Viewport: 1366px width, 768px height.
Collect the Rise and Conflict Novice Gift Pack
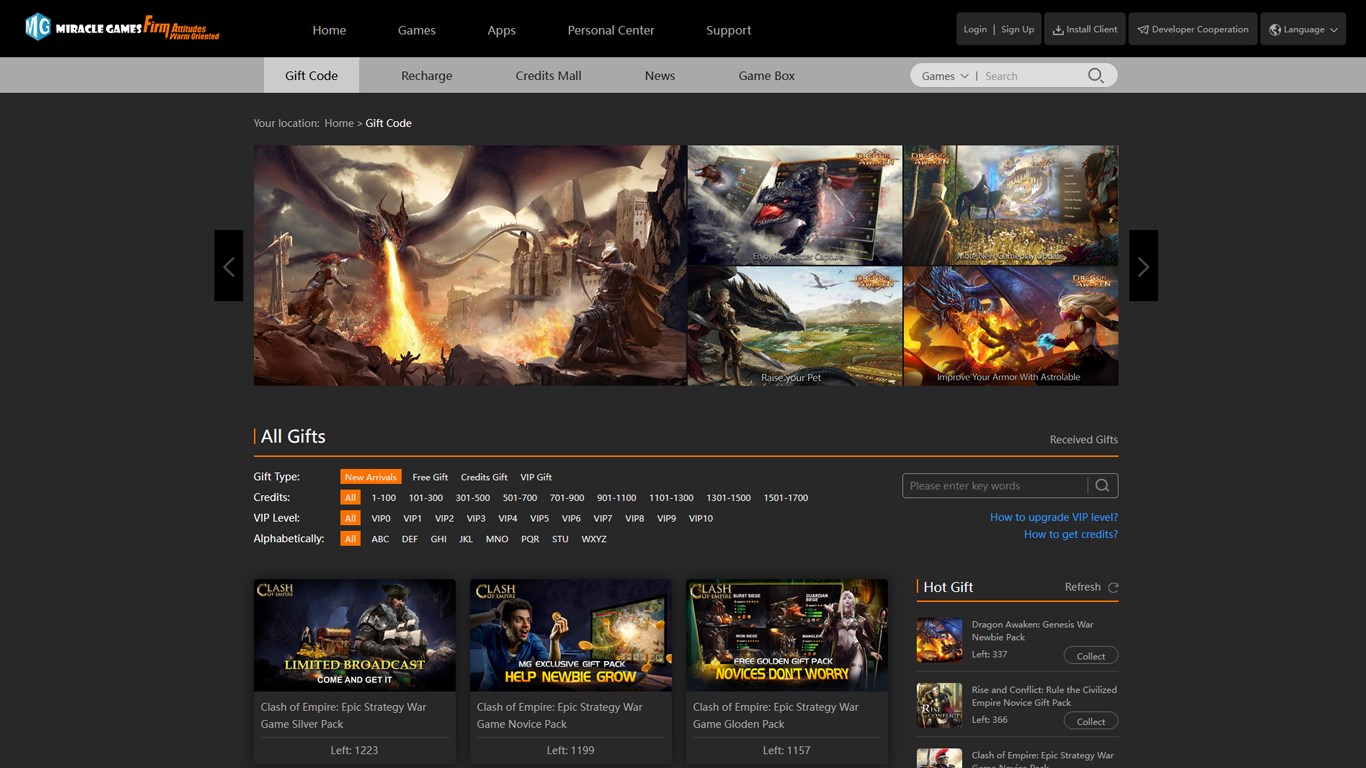pos(1091,721)
